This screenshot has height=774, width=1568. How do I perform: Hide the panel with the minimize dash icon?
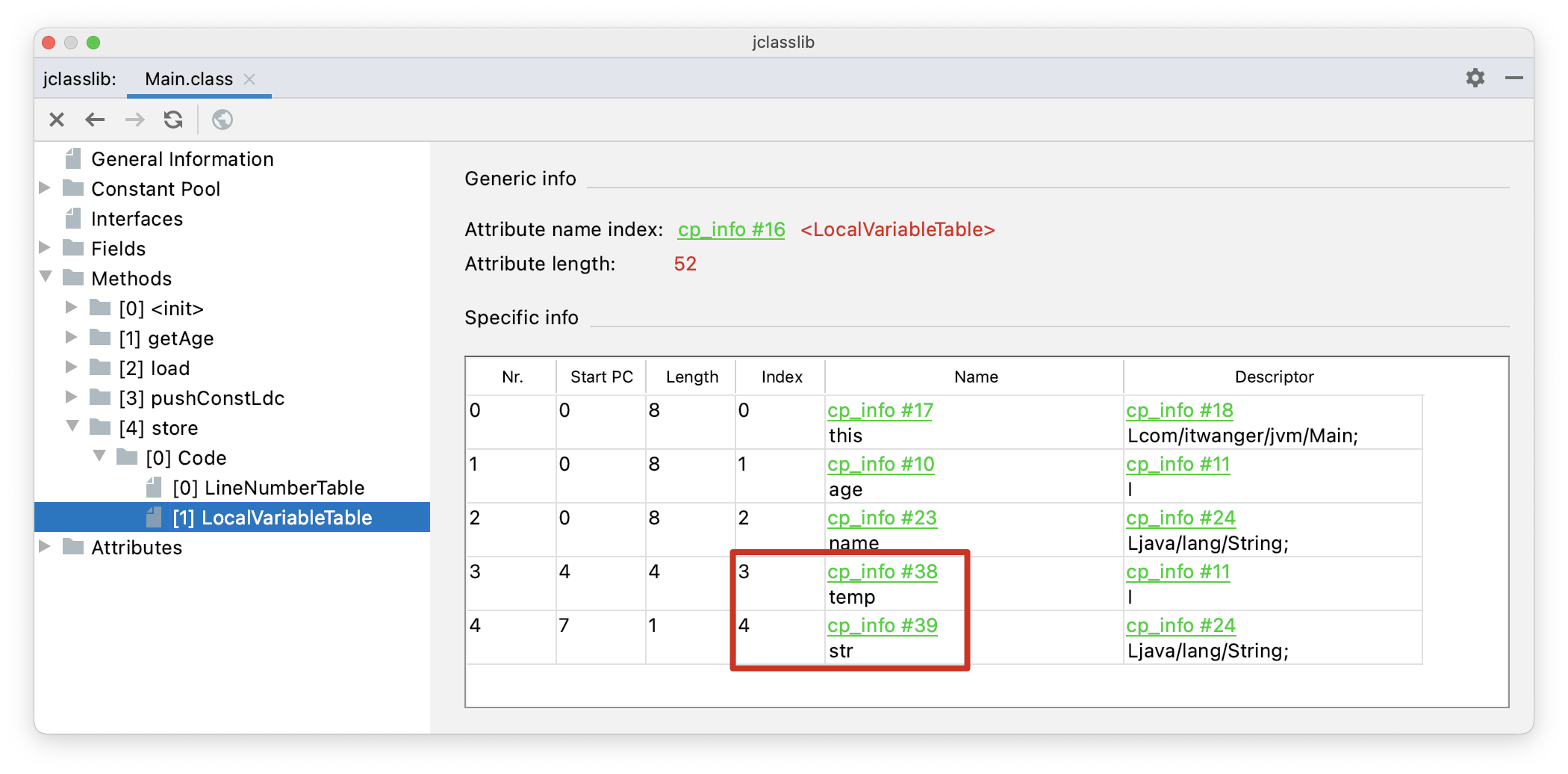point(1513,78)
